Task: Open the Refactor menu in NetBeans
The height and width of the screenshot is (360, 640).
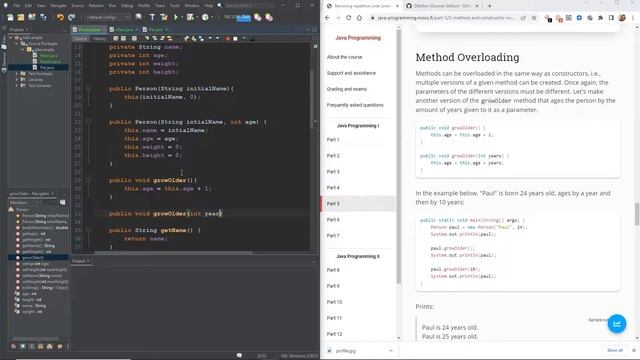Action: click(96, 6)
